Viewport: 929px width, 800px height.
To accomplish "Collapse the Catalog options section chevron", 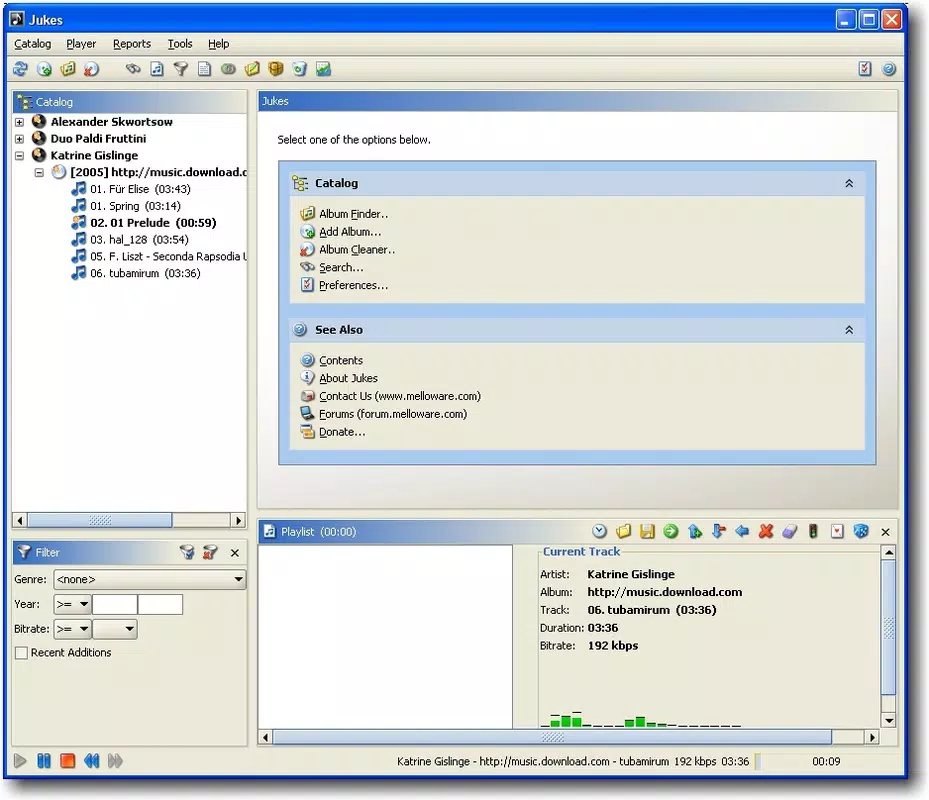I will pyautogui.click(x=849, y=184).
